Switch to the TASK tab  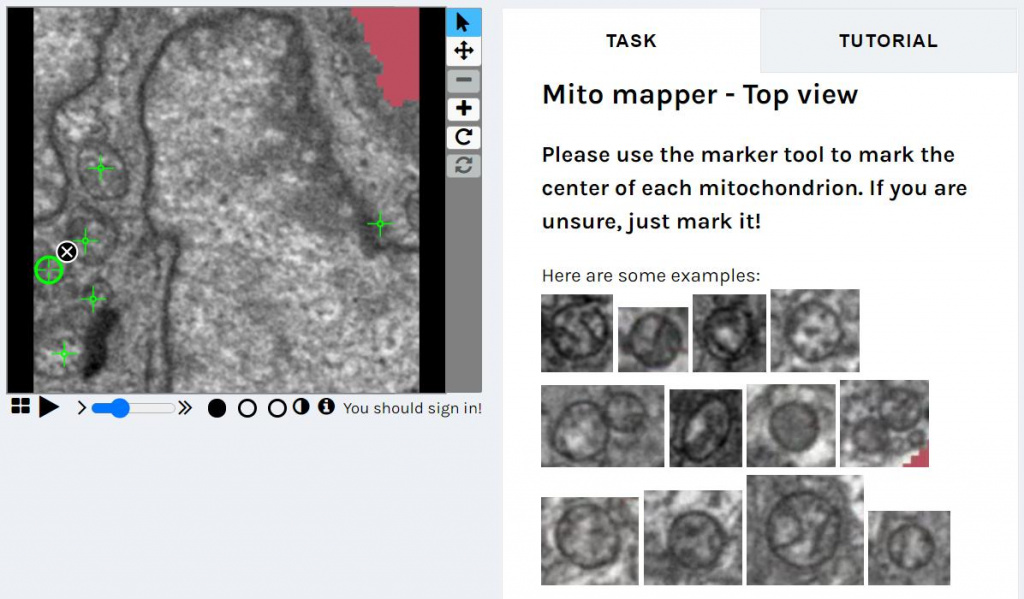point(631,41)
